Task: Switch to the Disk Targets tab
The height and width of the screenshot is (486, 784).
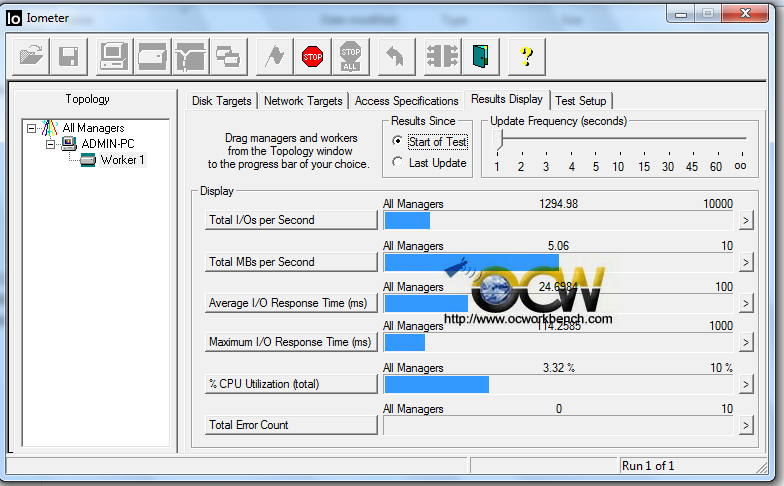Action: [x=222, y=101]
